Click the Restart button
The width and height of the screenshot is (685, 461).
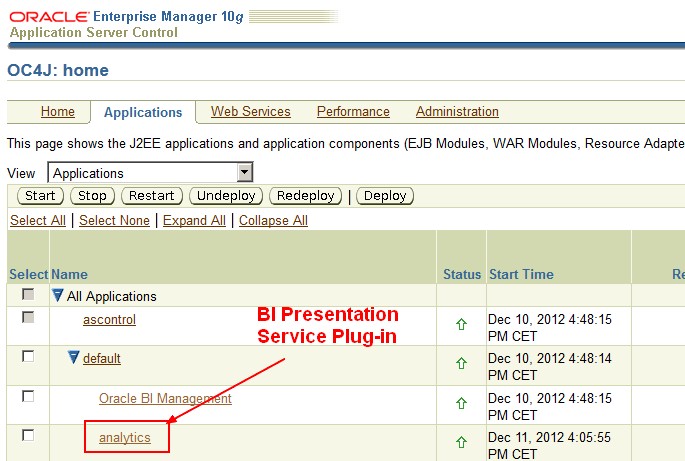pyautogui.click(x=152, y=196)
